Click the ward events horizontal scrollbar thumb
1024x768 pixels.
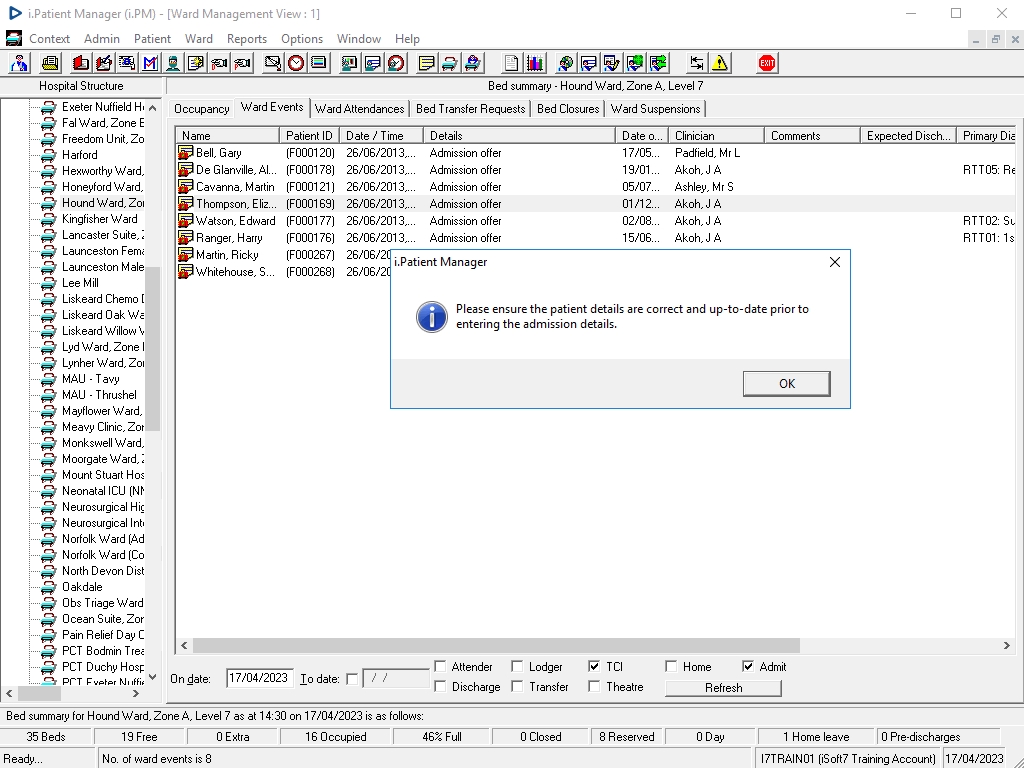(496, 645)
